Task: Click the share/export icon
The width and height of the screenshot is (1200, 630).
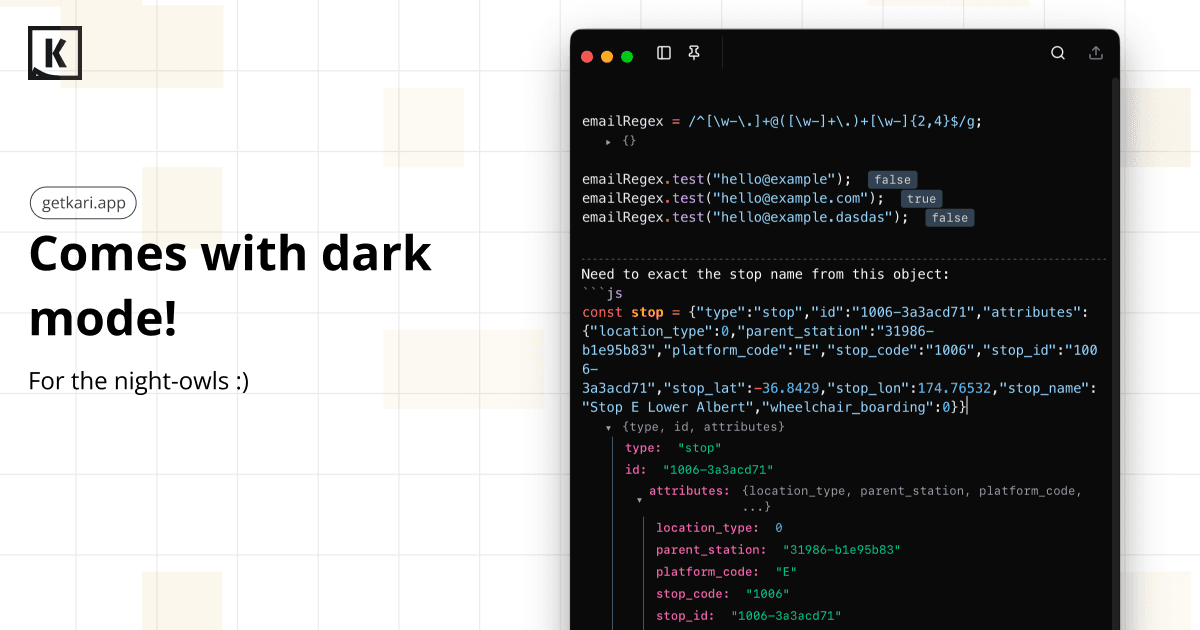Action: tap(1096, 53)
